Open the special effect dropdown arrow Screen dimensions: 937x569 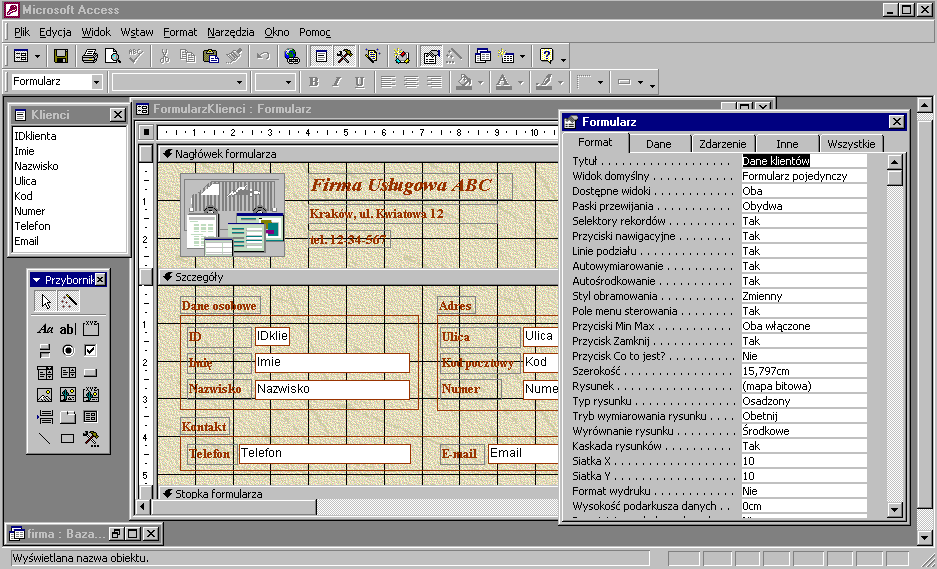pyautogui.click(x=641, y=82)
